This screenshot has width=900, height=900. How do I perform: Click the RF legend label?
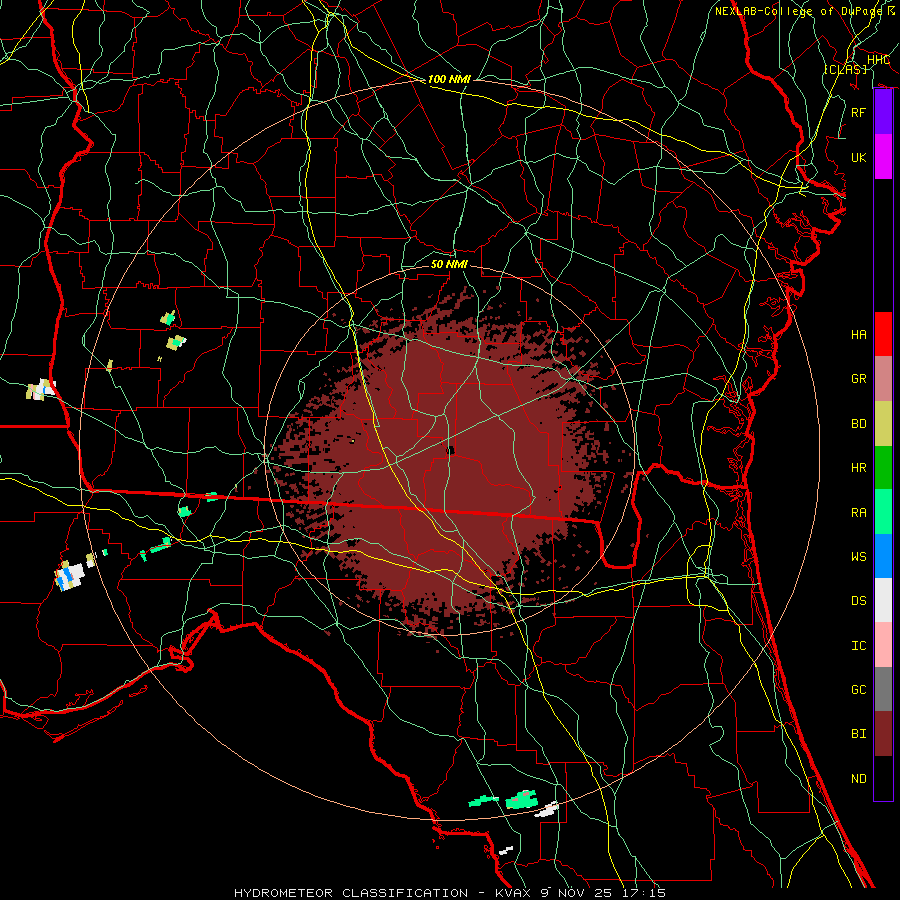coord(858,112)
